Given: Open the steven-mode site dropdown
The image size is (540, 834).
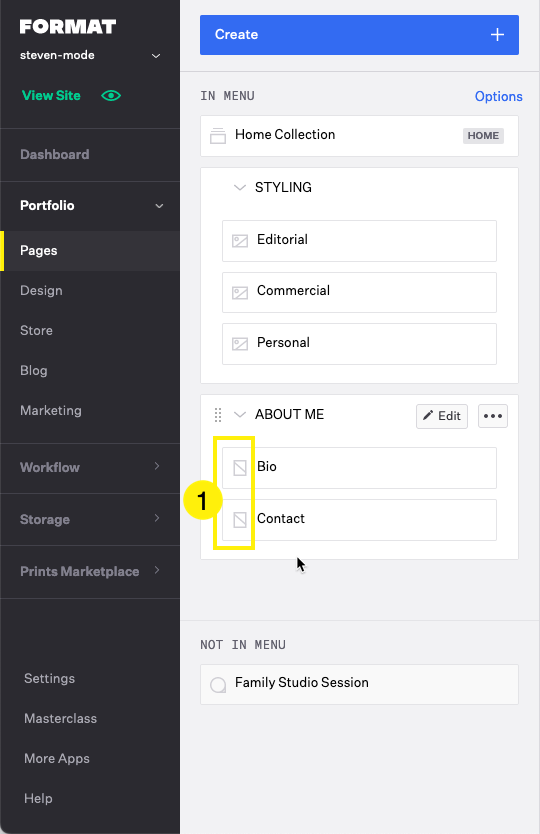Looking at the screenshot, I should click(x=156, y=56).
